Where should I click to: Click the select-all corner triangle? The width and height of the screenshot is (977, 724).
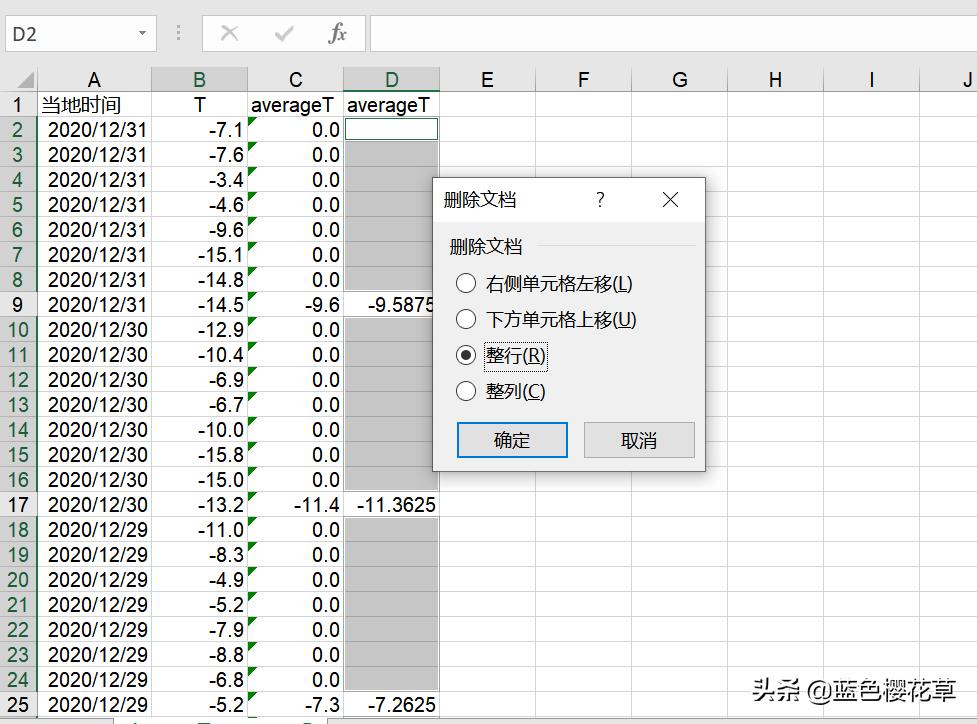point(25,80)
